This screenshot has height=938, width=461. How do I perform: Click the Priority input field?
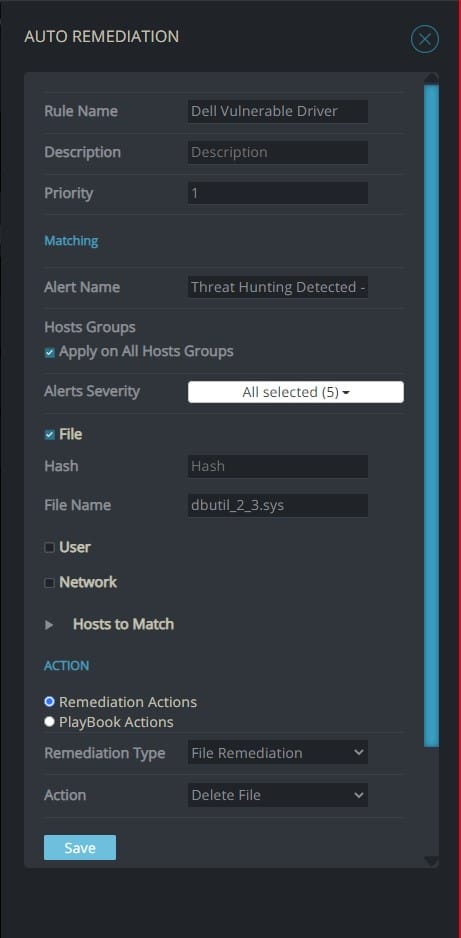click(x=278, y=193)
